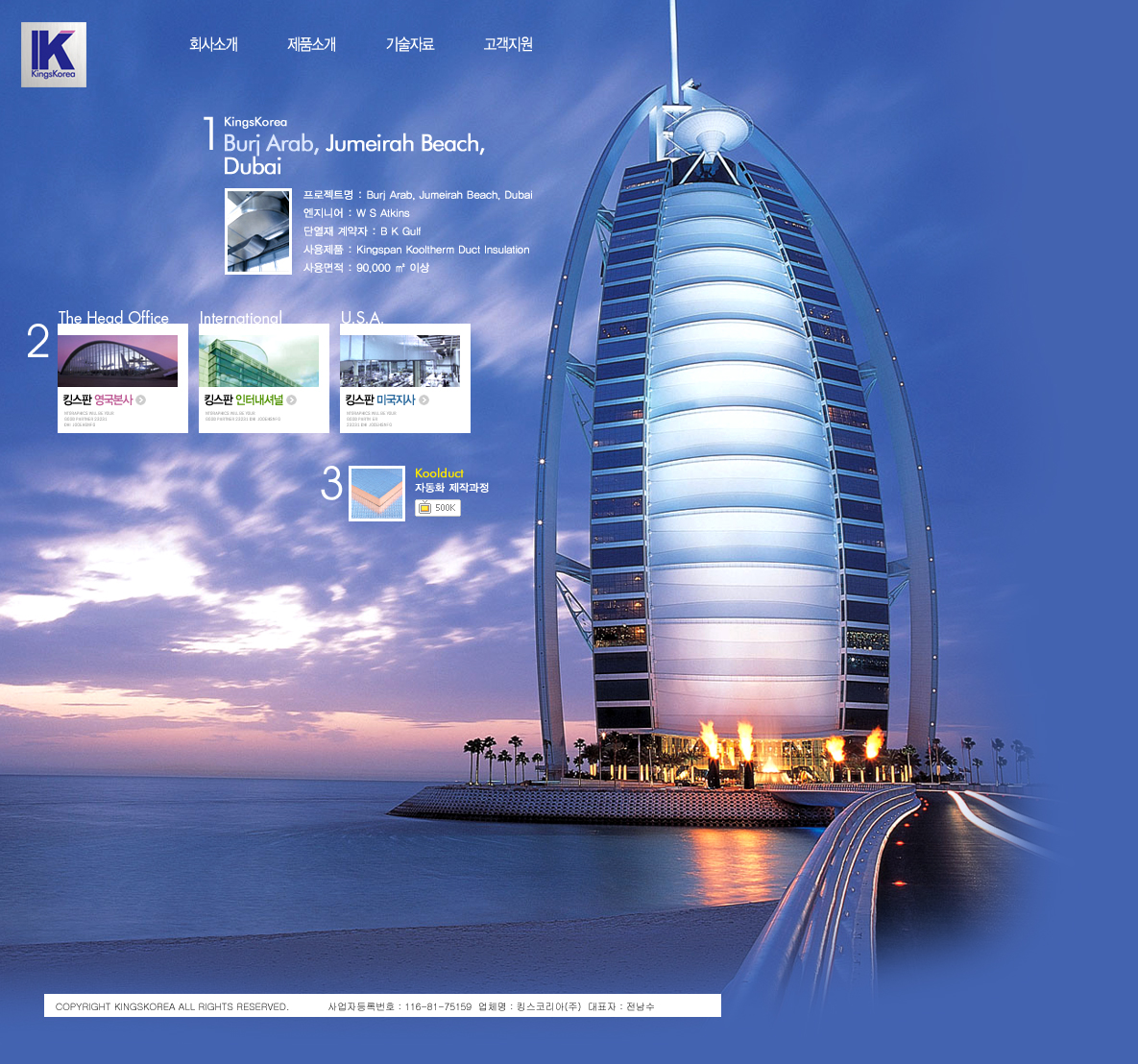1138x1064 pixels.
Task: Play the 500K video button
Action: pyautogui.click(x=438, y=508)
